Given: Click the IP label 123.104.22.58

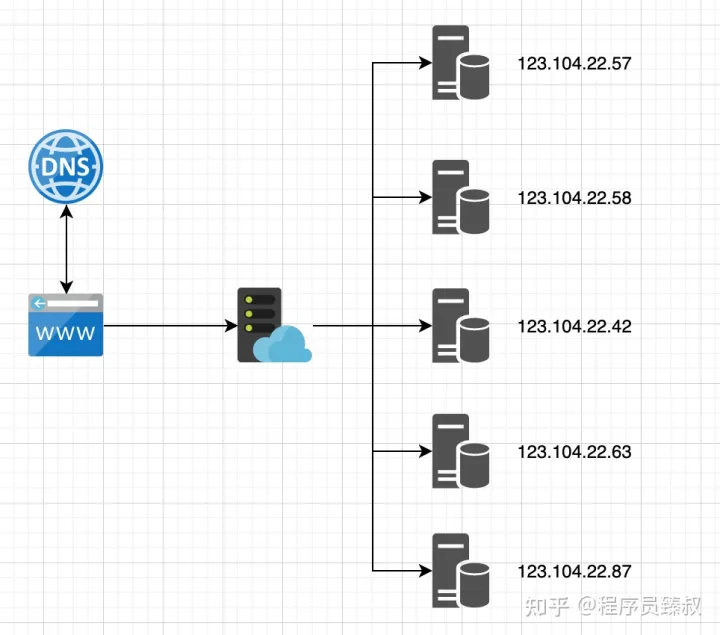Looking at the screenshot, I should 574,198.
